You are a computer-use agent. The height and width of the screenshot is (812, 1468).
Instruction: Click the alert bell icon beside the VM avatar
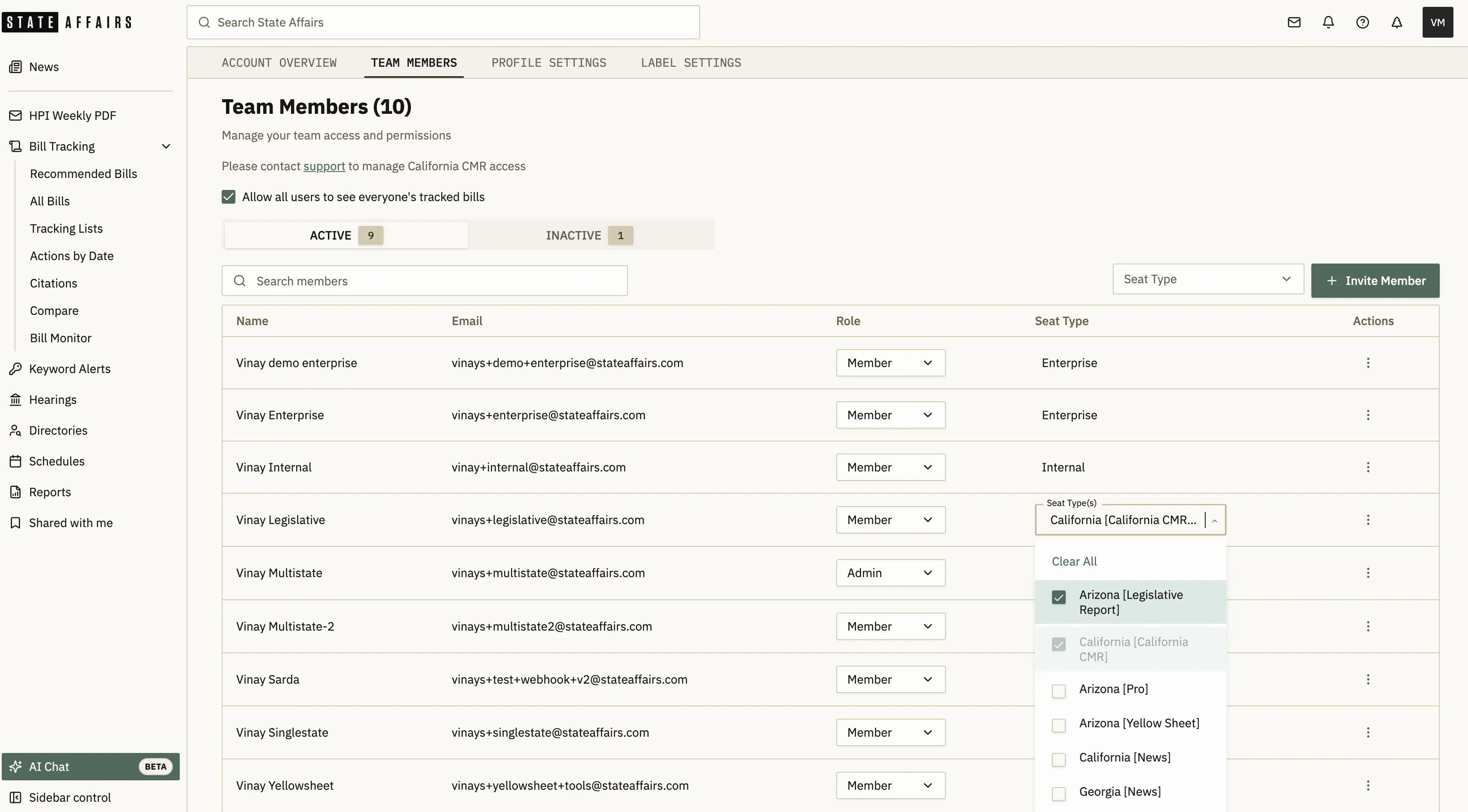click(x=1396, y=22)
